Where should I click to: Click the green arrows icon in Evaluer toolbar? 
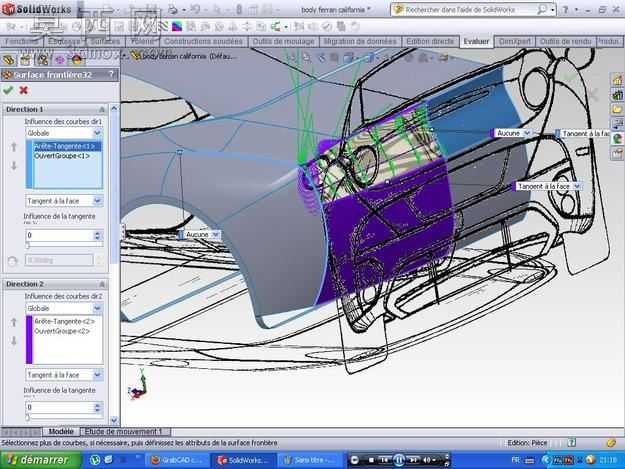click(276, 27)
